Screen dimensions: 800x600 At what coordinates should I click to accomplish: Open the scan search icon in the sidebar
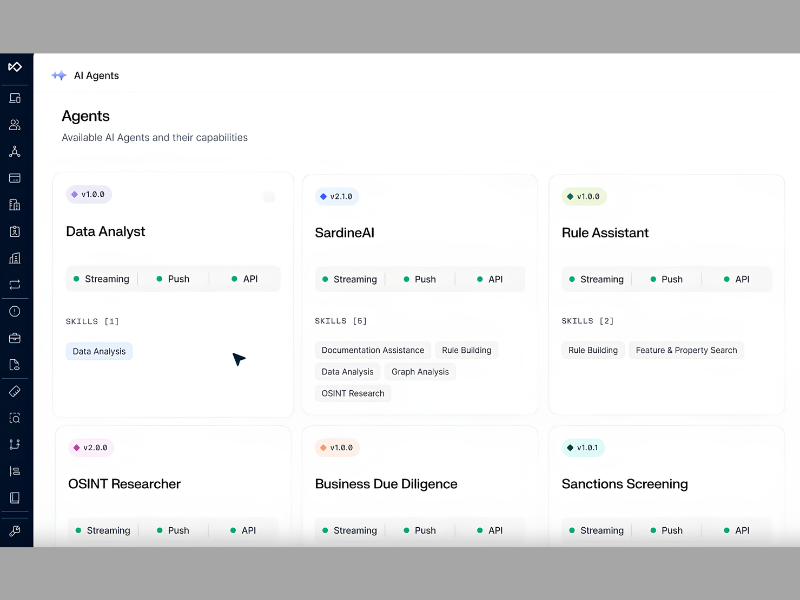pyautogui.click(x=15, y=418)
